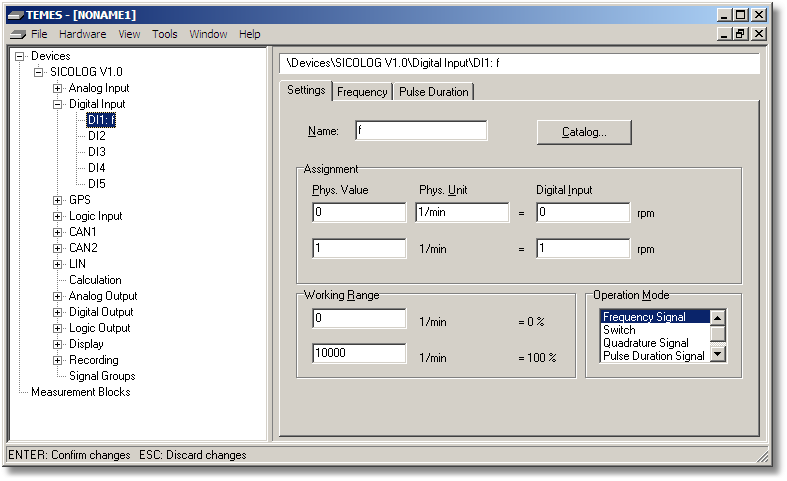787x481 pixels.
Task: Expand the CAN2 node
Action: point(58,249)
